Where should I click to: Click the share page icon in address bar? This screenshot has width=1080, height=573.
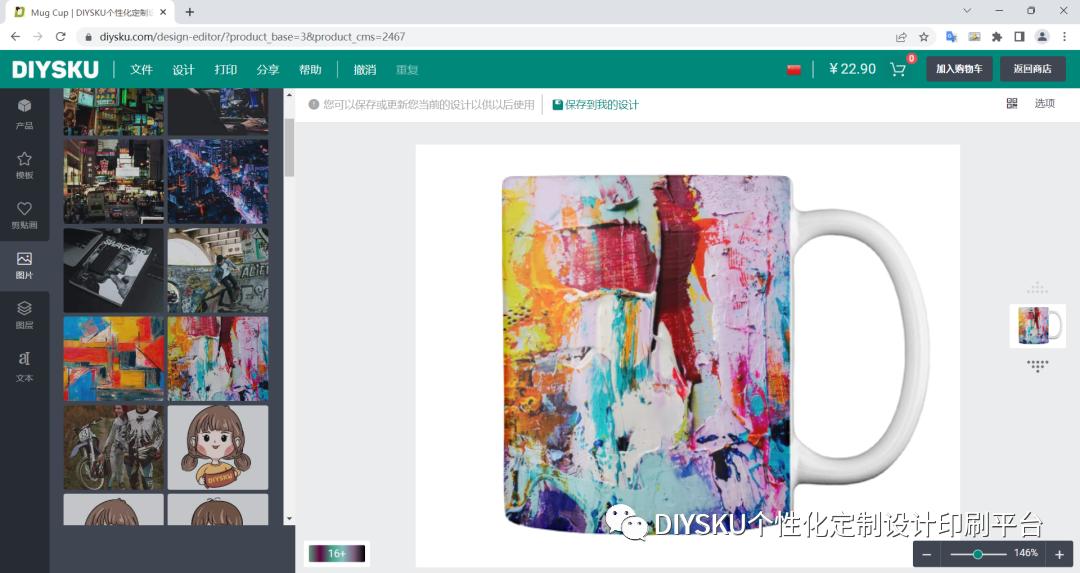(901, 37)
